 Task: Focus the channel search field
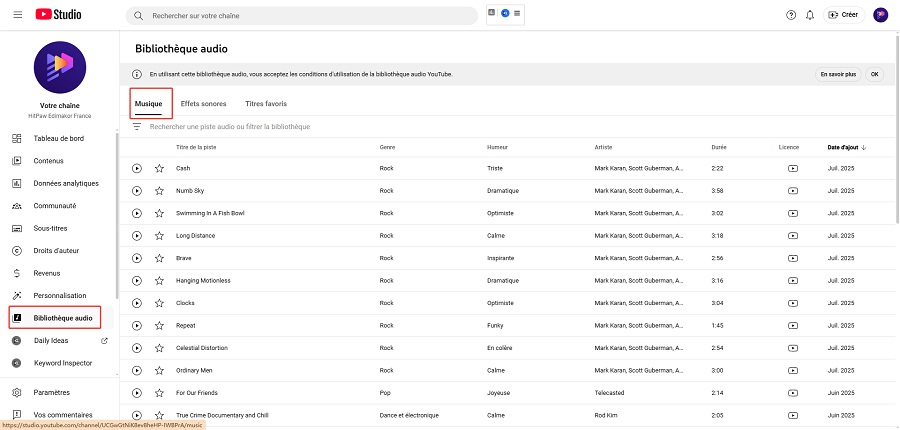coord(302,16)
